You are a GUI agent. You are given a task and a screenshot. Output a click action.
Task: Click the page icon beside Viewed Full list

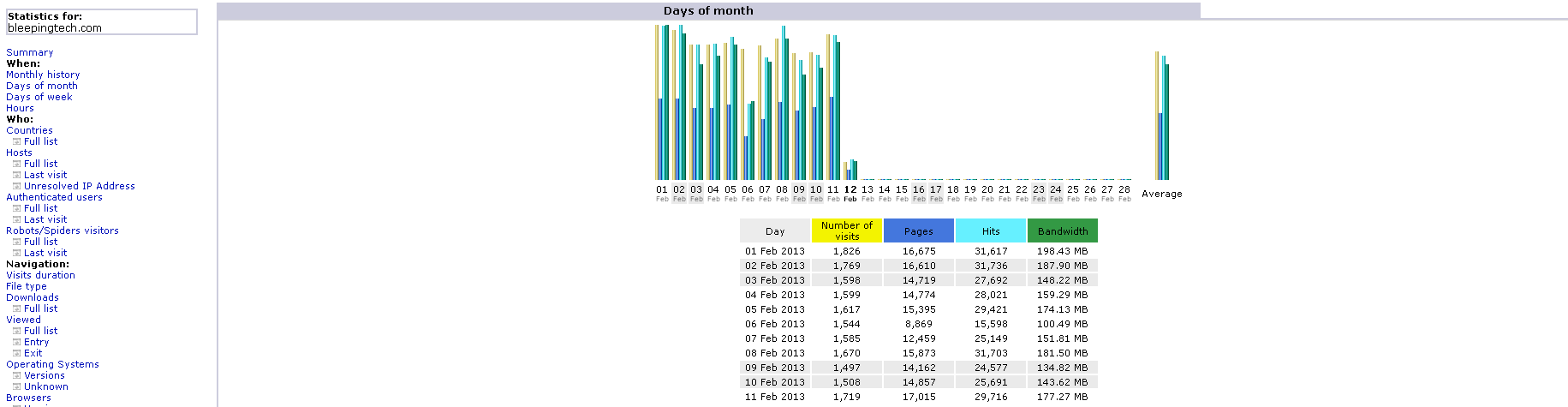(x=16, y=331)
